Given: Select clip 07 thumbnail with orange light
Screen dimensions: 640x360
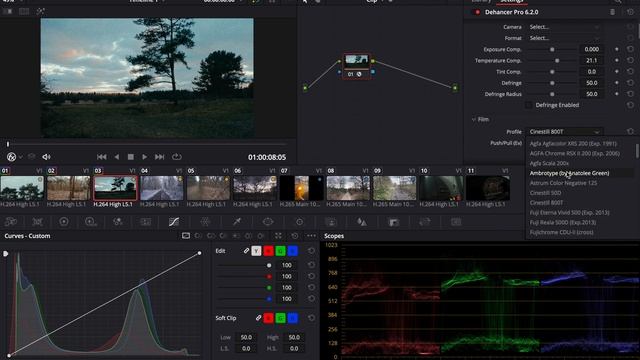Looking at the screenshot, I should point(302,188).
